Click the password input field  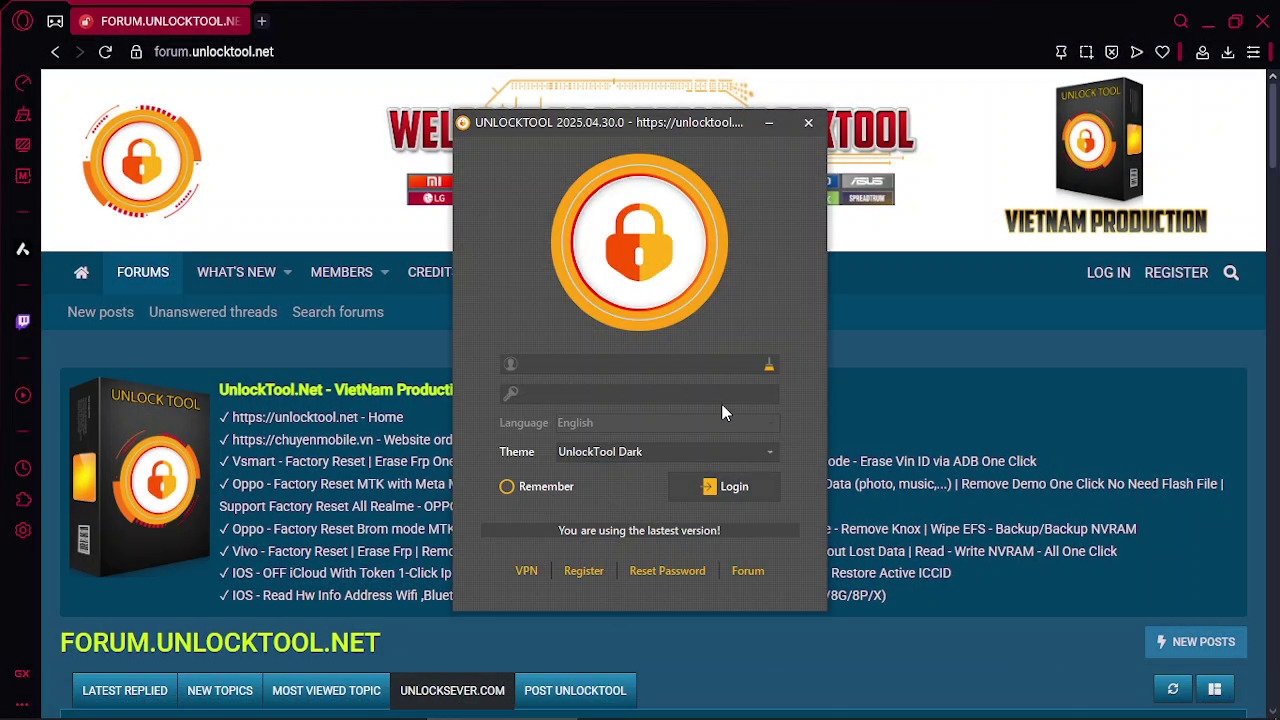point(640,394)
